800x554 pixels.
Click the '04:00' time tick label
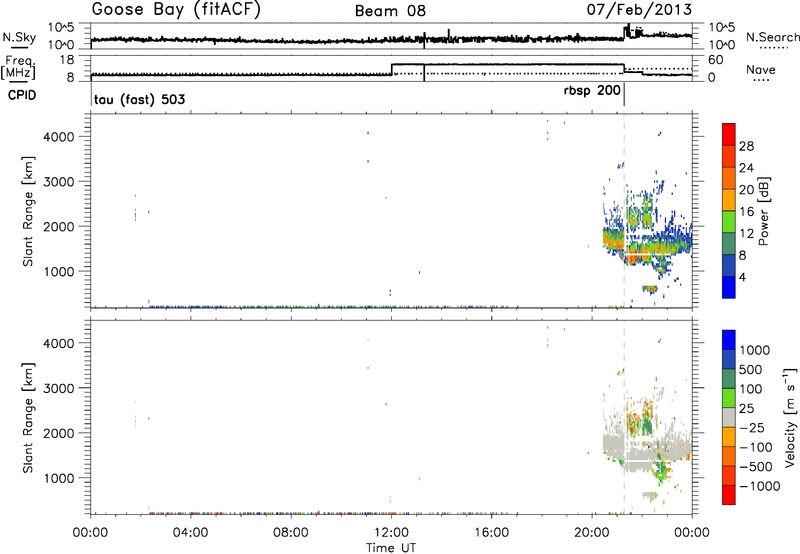click(190, 533)
